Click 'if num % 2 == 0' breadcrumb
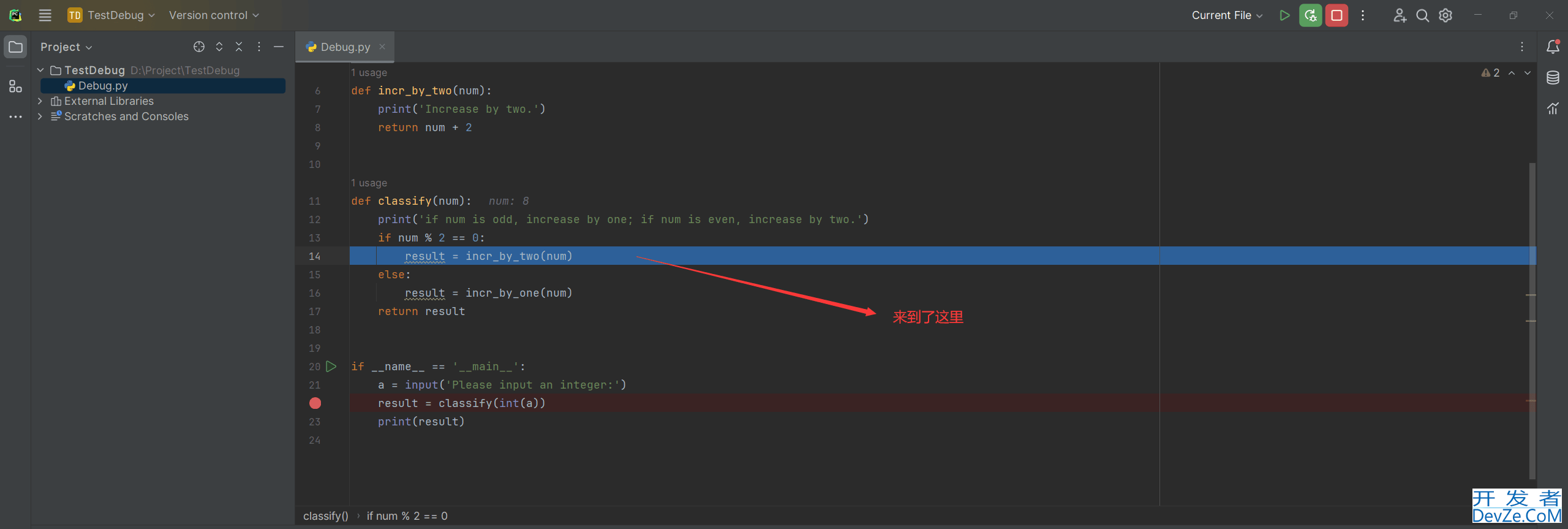Screen dimensions: 1568x529 click(x=407, y=516)
